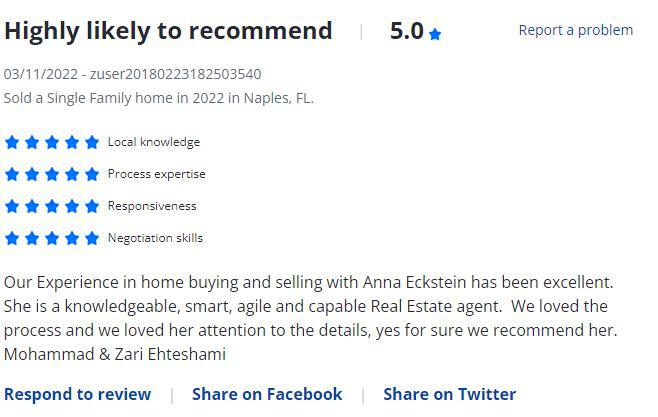This screenshot has width=658, height=417.
Task: Share this review on Facebook
Action: point(267,394)
